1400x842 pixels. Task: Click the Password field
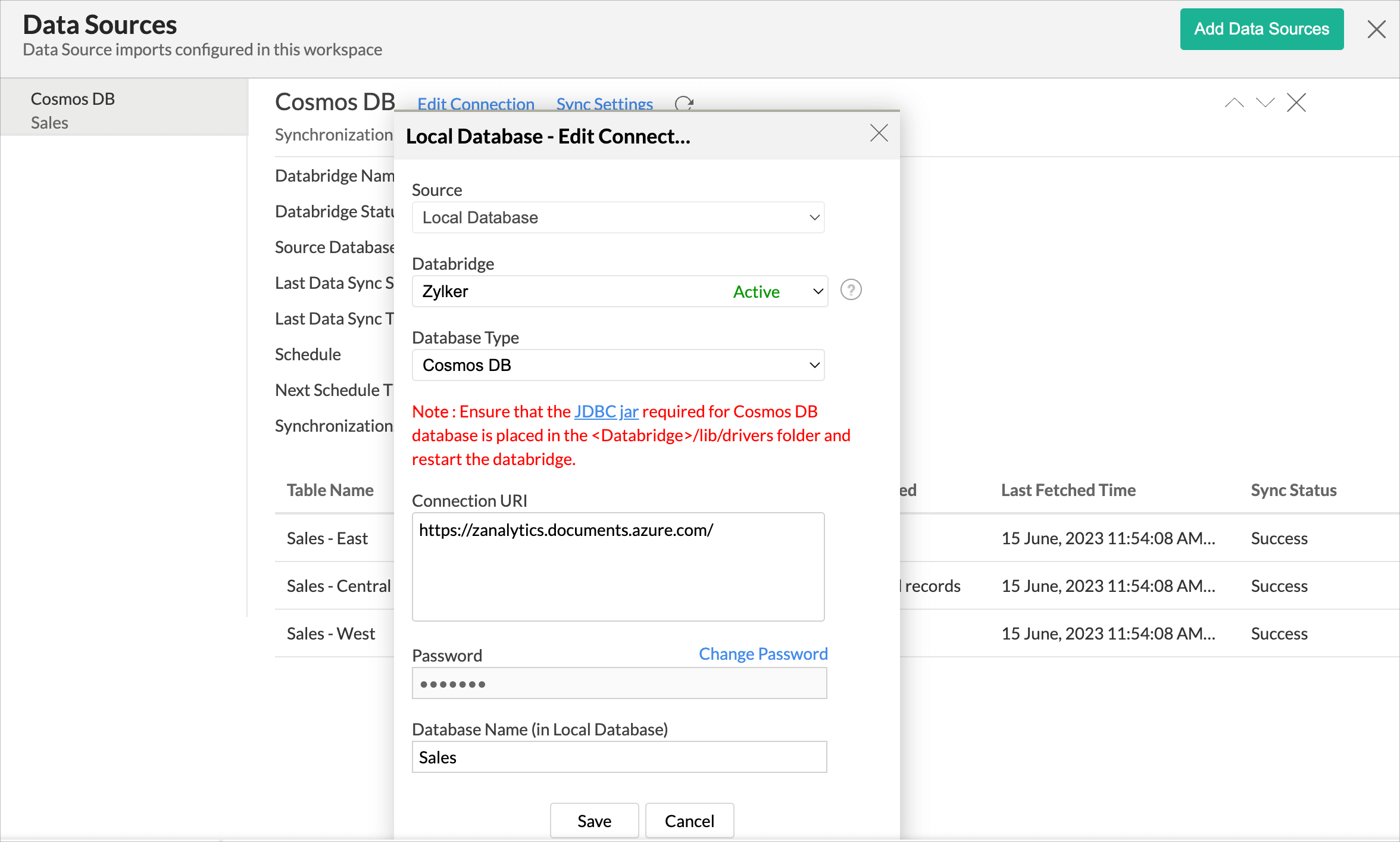[x=619, y=683]
